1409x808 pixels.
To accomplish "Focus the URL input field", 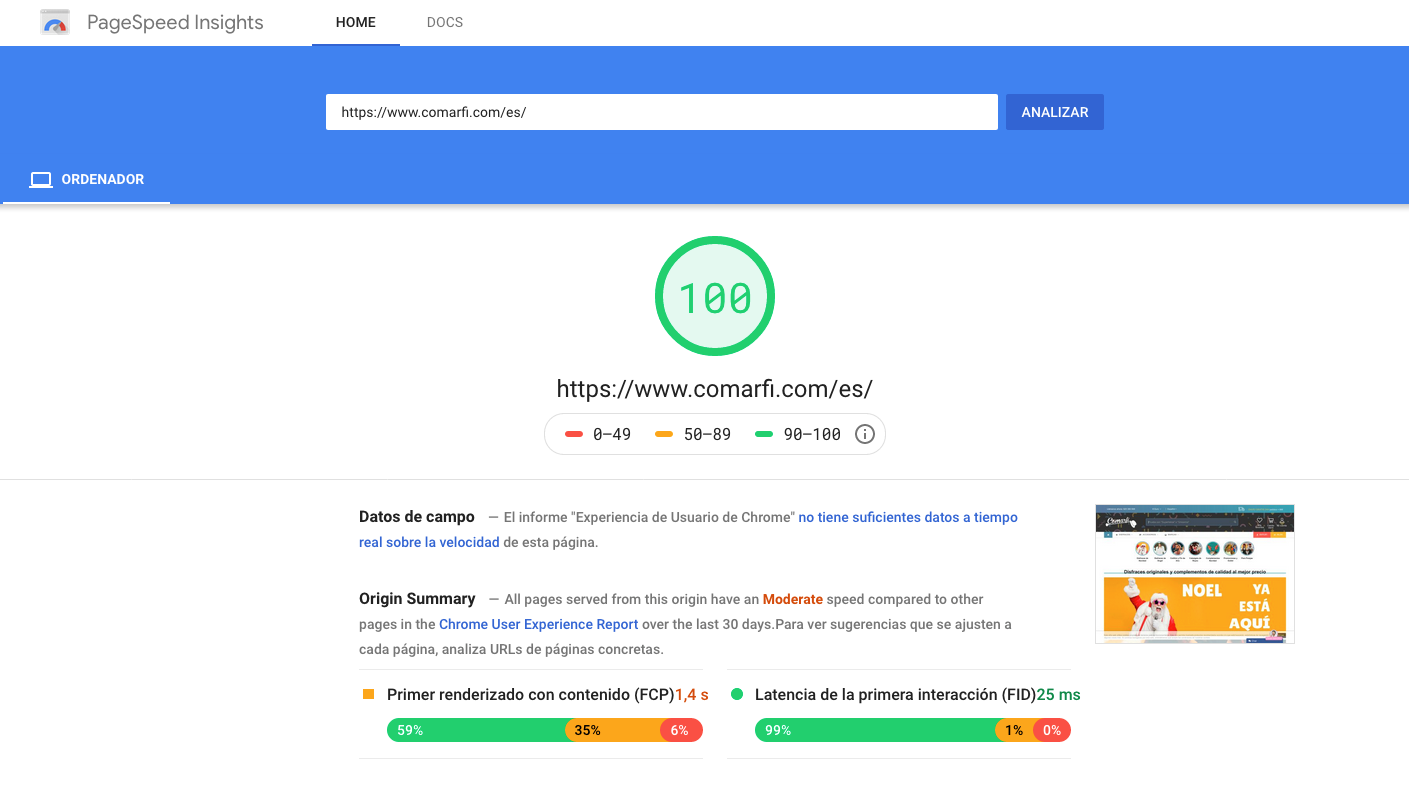I will [x=662, y=112].
